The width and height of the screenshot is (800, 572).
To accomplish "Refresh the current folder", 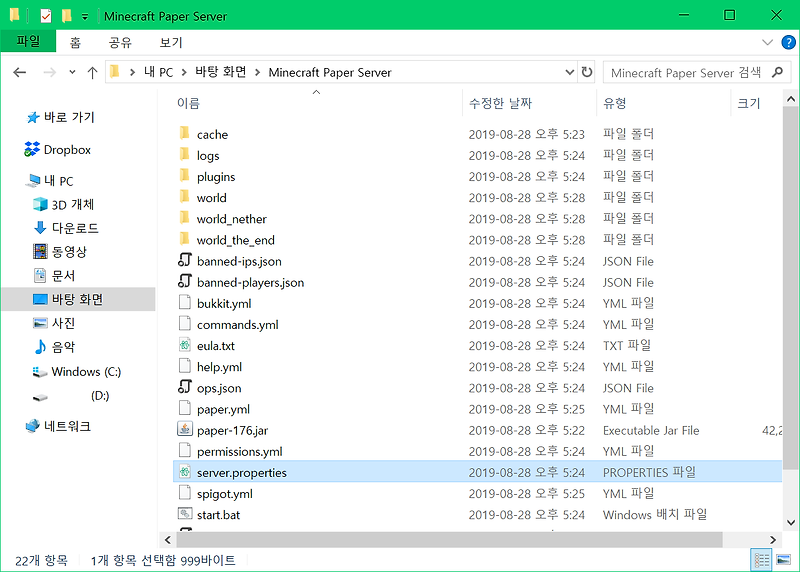I will 587,72.
